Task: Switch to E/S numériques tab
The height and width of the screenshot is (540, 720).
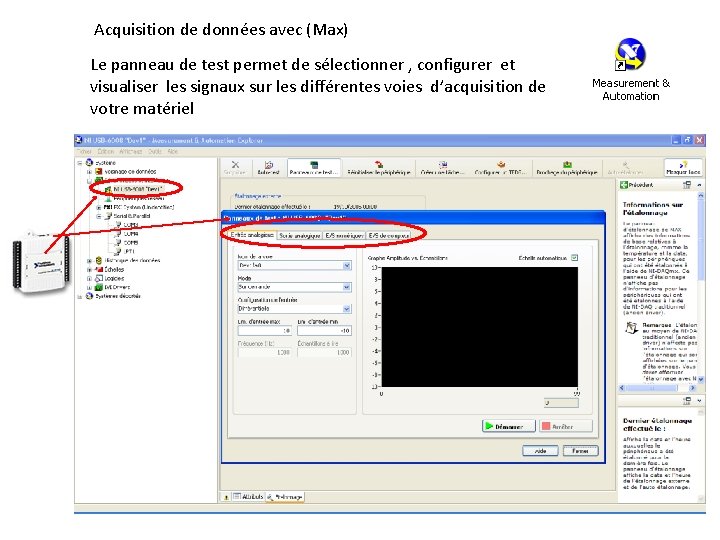Action: coord(344,235)
